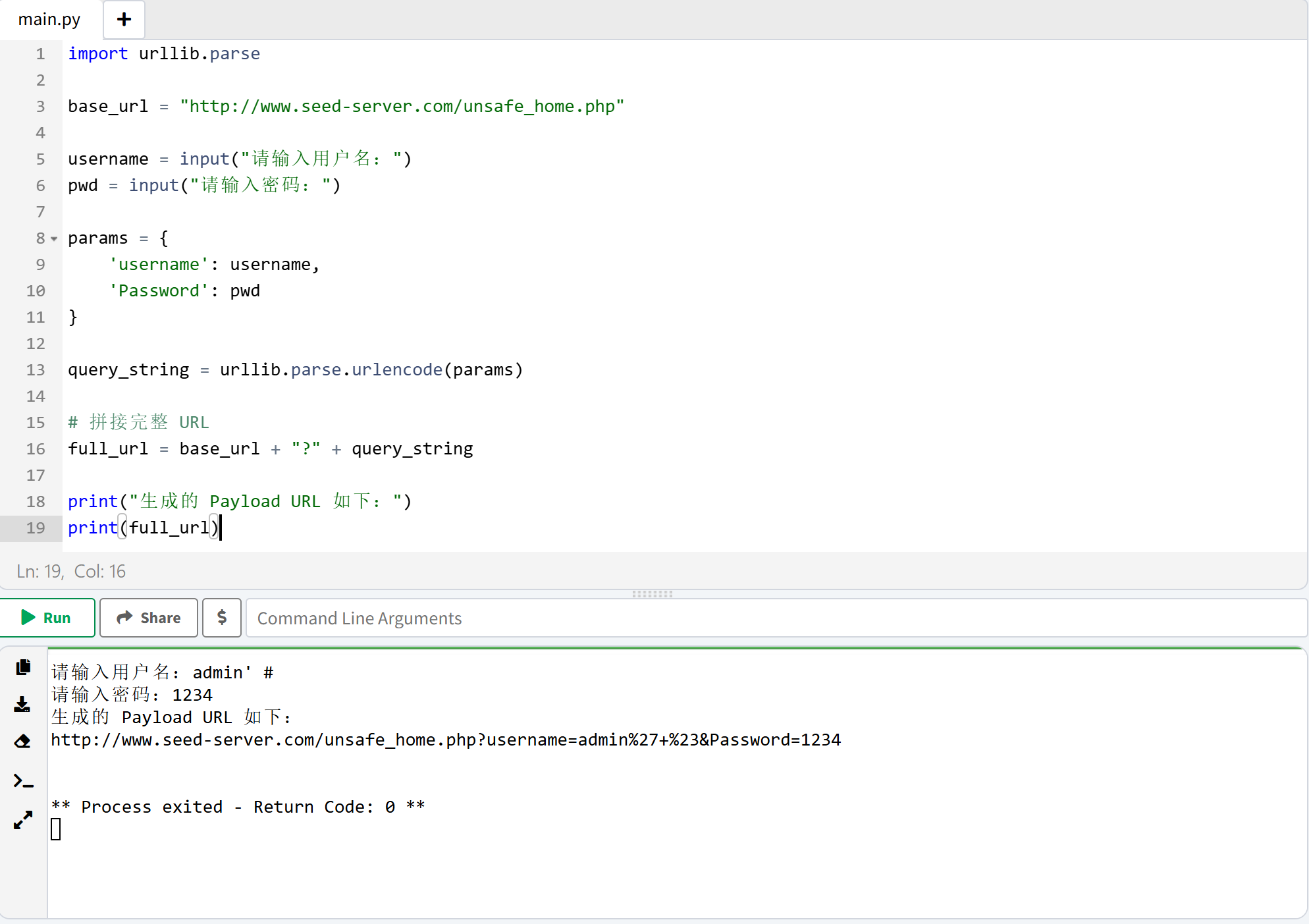Image resolution: width=1309 pixels, height=924 pixels.
Task: Toggle the command line arguments with $ icon
Action: (221, 618)
